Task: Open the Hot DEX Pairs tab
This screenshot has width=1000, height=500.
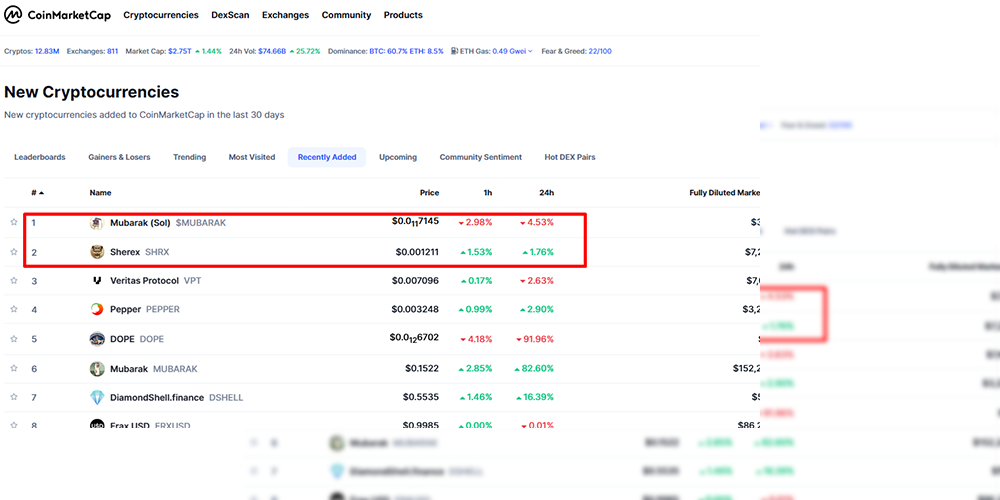Action: pyautogui.click(x=570, y=157)
